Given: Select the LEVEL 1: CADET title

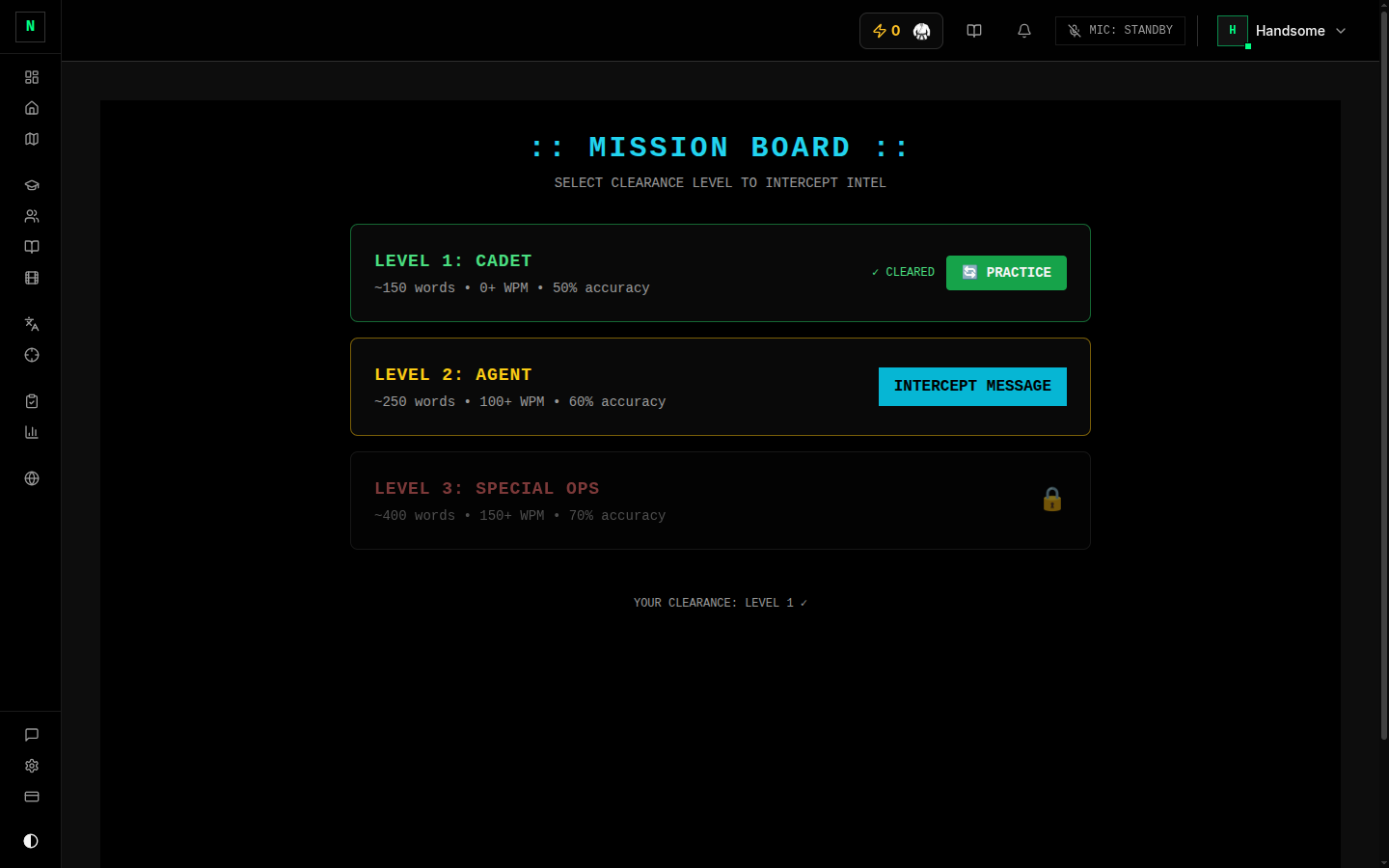Looking at the screenshot, I should tap(453, 261).
